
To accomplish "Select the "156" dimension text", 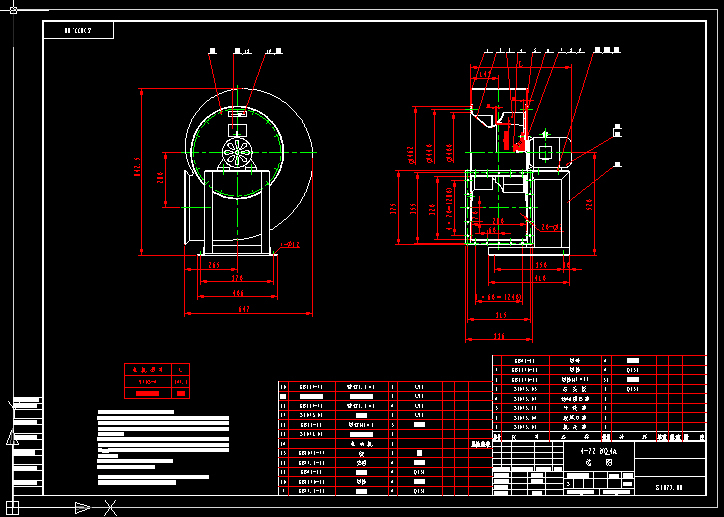I will point(541,265).
